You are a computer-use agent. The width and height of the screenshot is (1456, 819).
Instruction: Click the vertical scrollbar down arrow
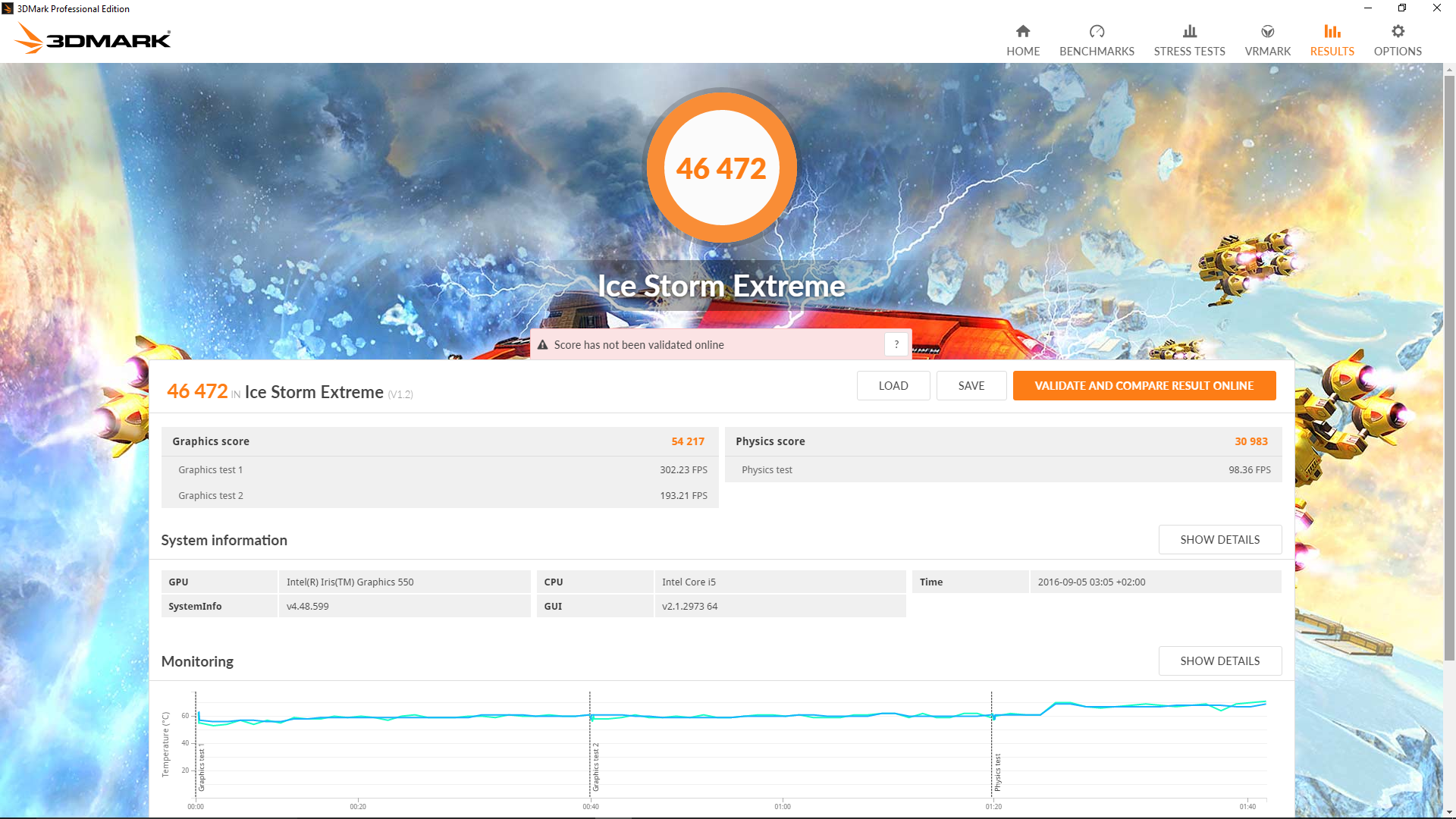pyautogui.click(x=1449, y=812)
